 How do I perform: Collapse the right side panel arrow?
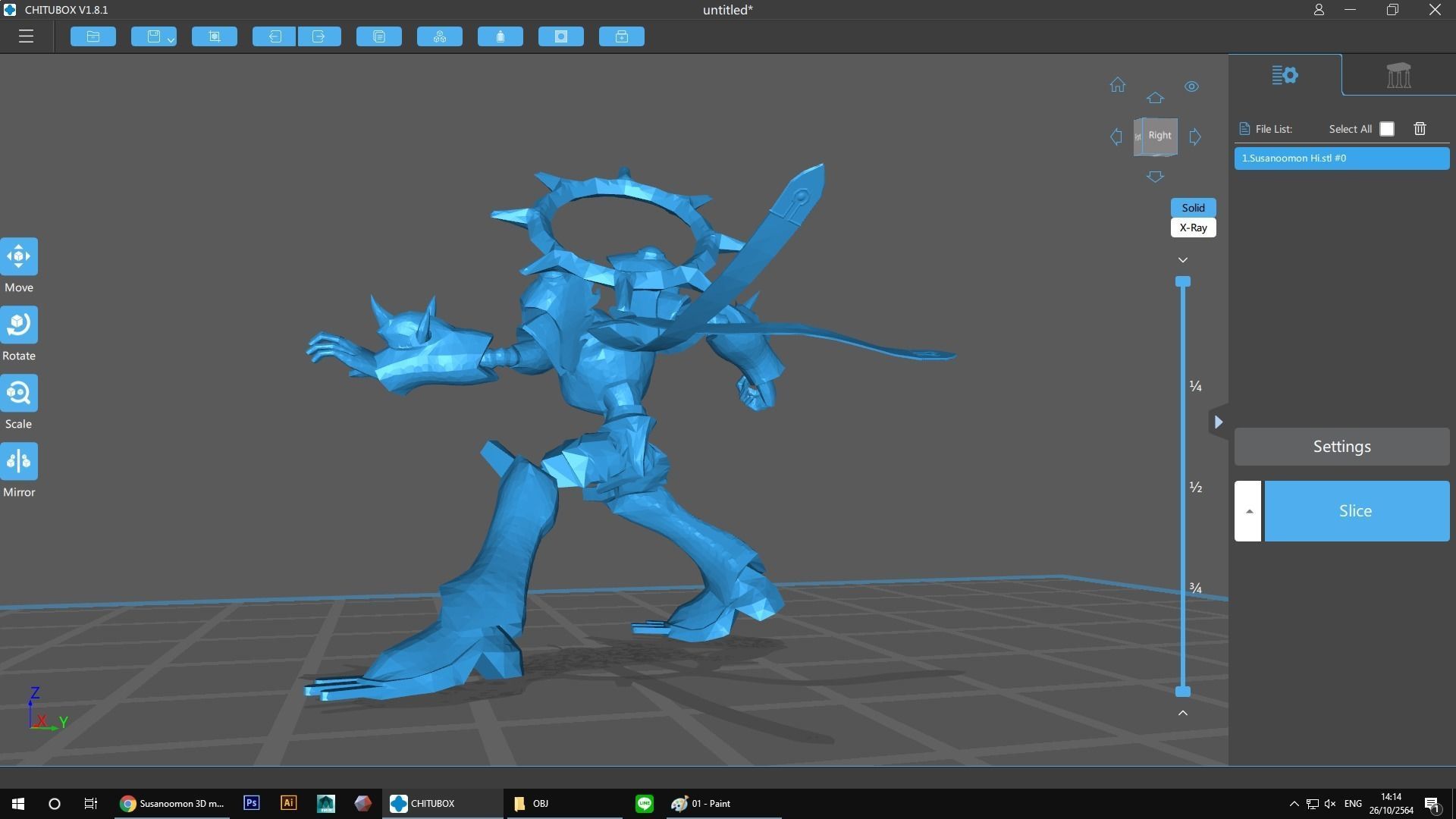(x=1219, y=422)
